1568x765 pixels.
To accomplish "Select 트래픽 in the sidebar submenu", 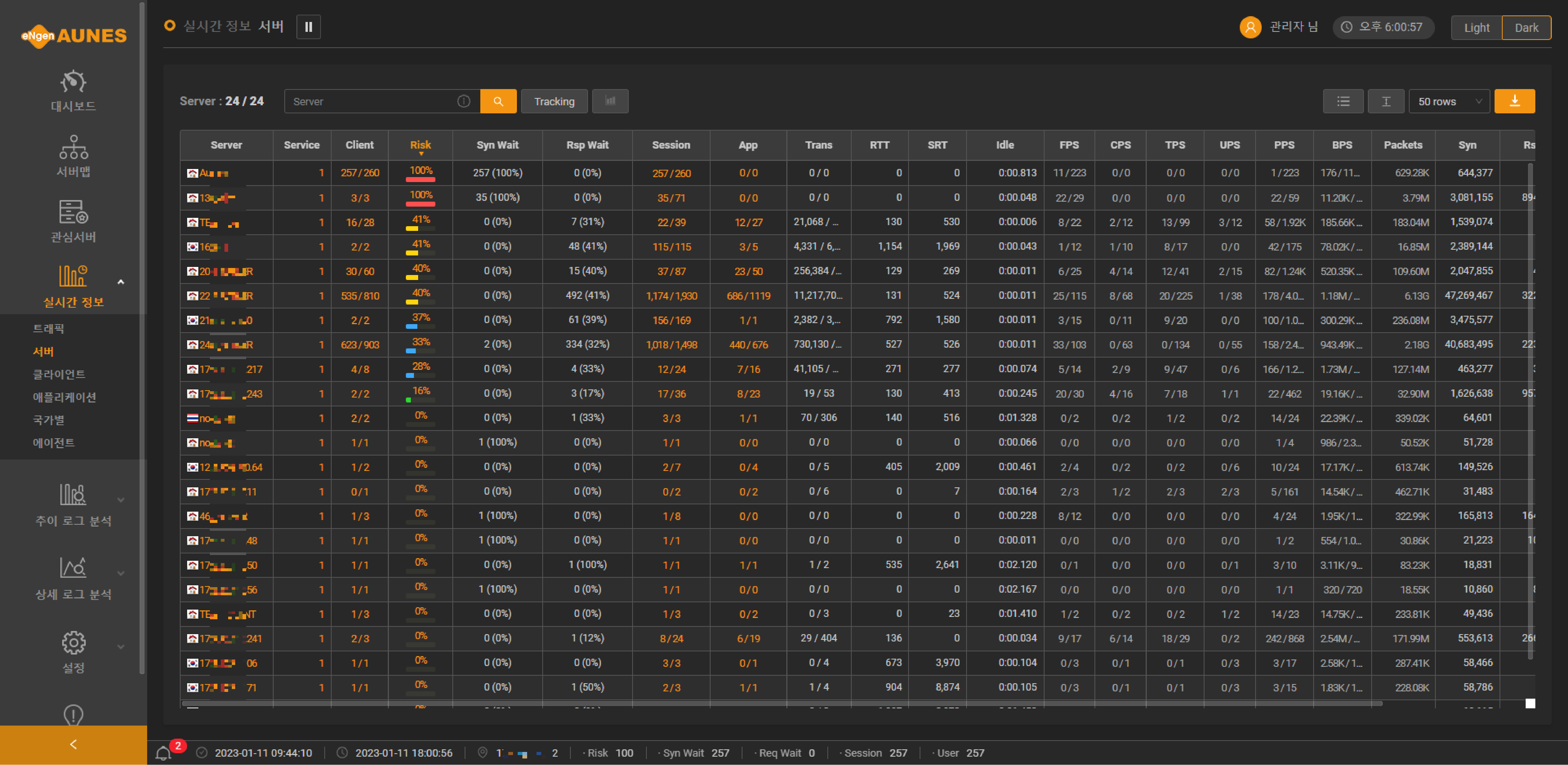I will pyautogui.click(x=49, y=328).
